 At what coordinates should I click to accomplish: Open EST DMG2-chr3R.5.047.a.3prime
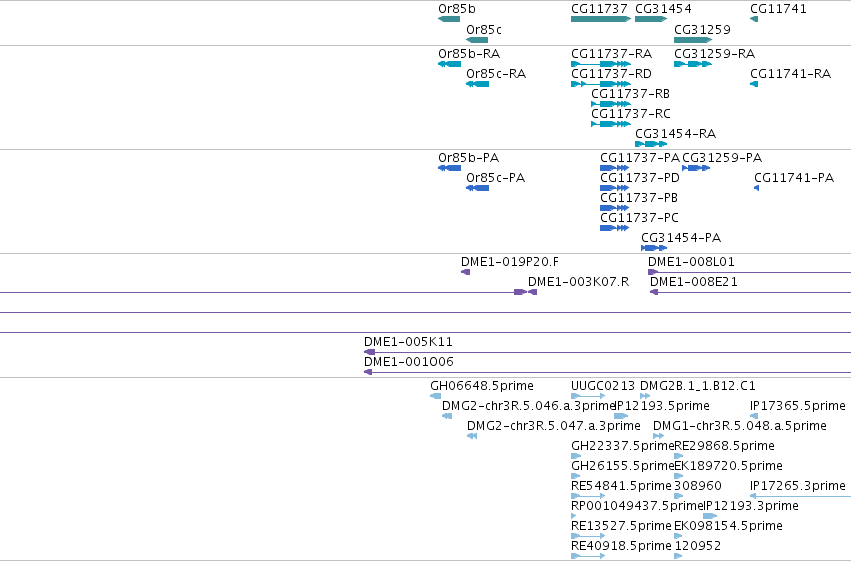click(x=554, y=426)
